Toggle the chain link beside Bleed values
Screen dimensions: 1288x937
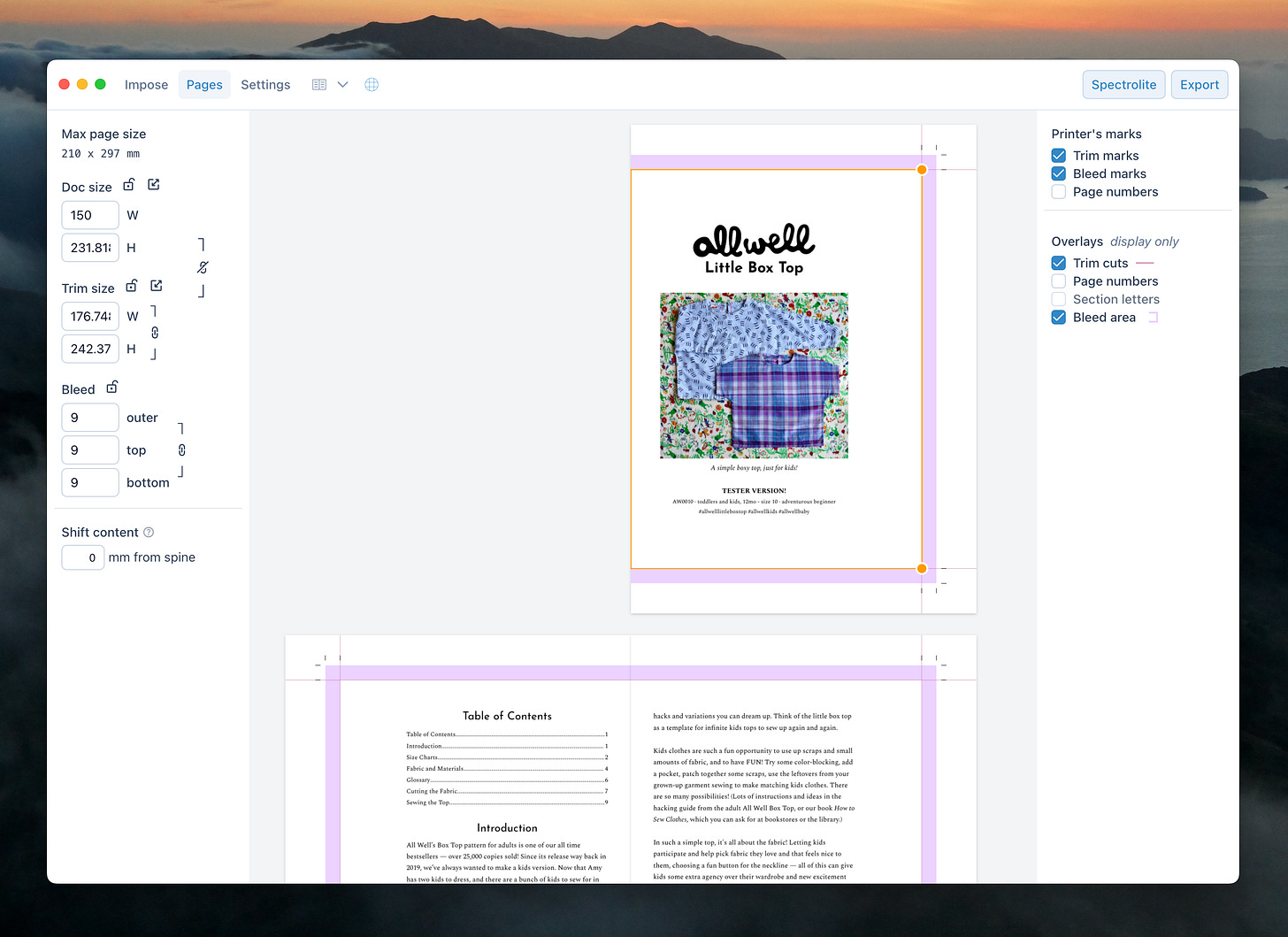click(x=181, y=450)
